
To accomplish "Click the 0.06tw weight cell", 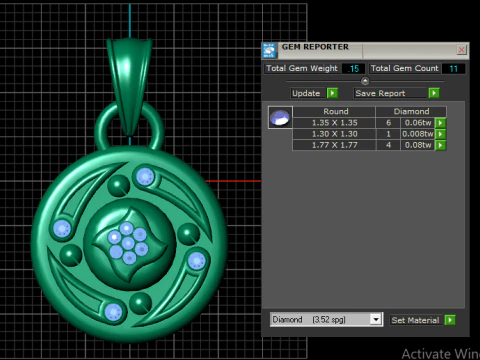I will click(x=418, y=123).
